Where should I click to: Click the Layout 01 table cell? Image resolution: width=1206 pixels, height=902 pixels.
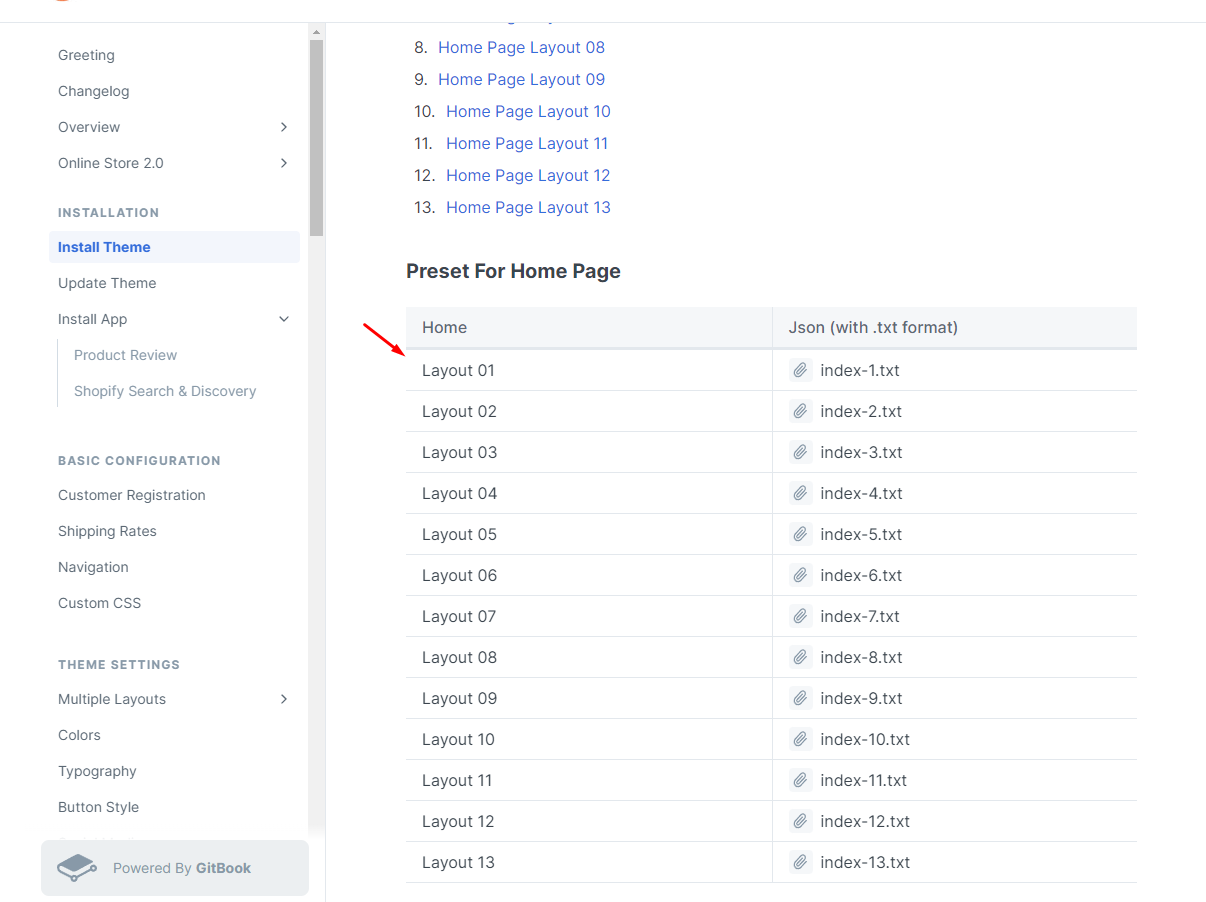pos(589,370)
